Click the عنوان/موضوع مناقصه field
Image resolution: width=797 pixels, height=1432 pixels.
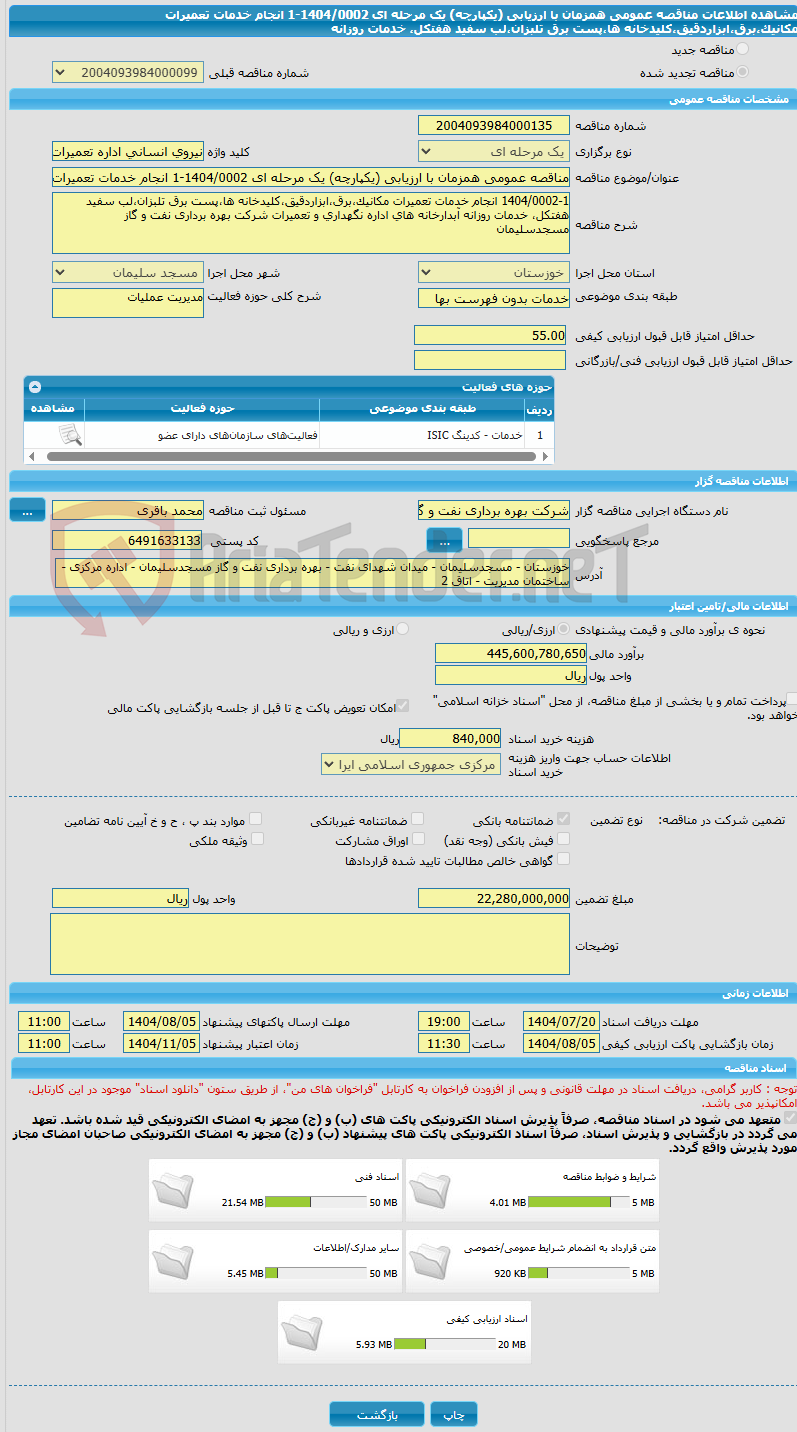pos(311,177)
